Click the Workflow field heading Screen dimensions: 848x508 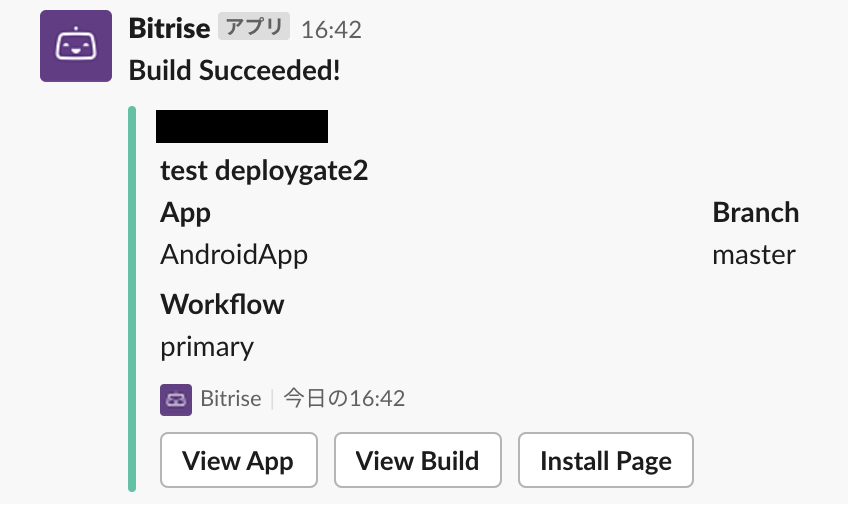coord(222,304)
